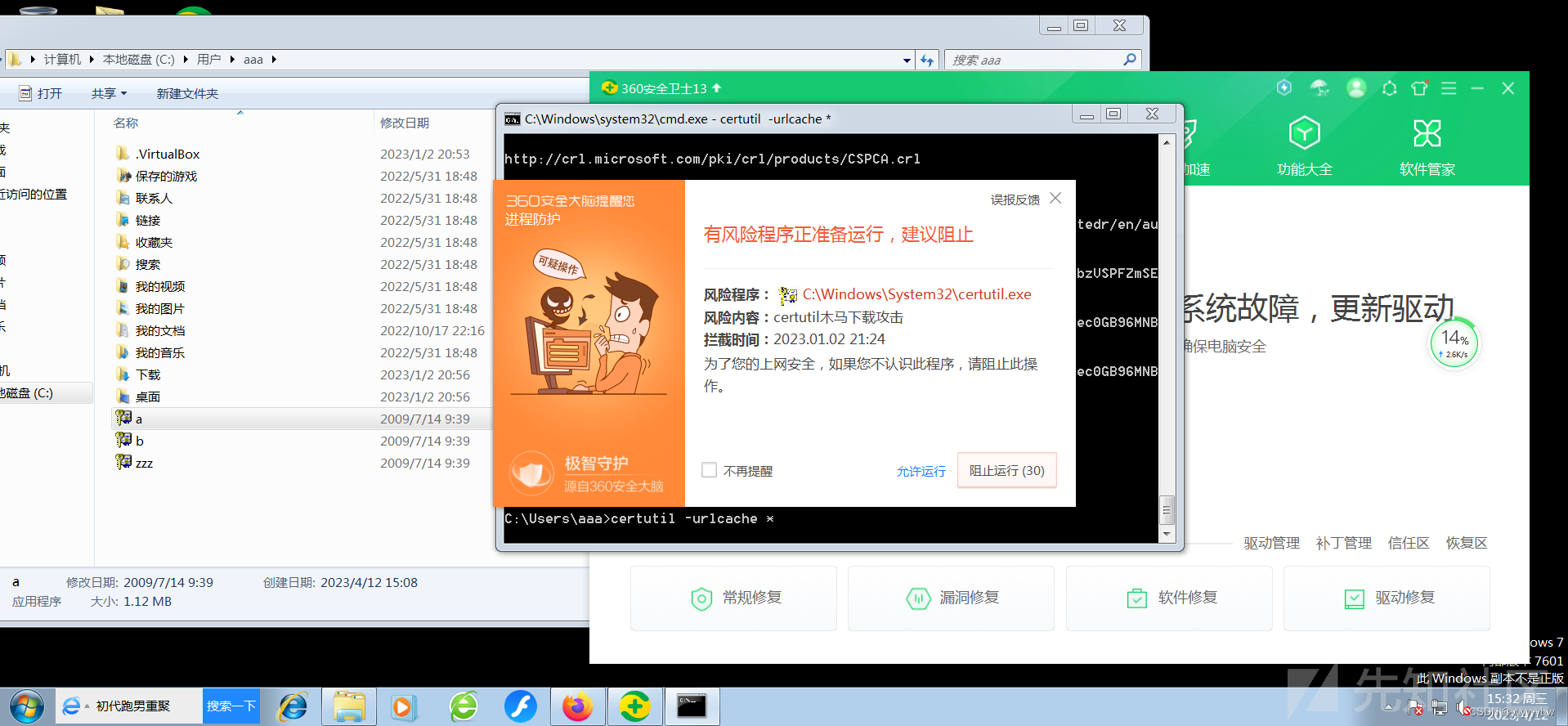This screenshot has width=1568, height=726.
Task: Click the search magnifier icon in Explorer
Action: pyautogui.click(x=1129, y=59)
